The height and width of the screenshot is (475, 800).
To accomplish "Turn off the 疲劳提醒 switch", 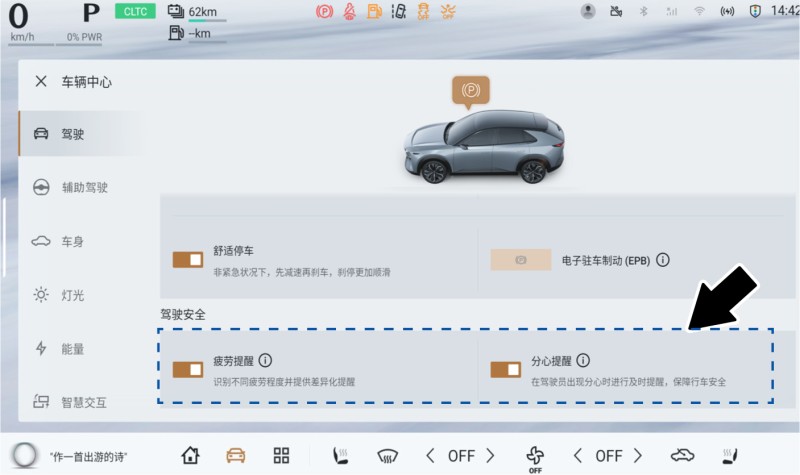I will pyautogui.click(x=188, y=369).
